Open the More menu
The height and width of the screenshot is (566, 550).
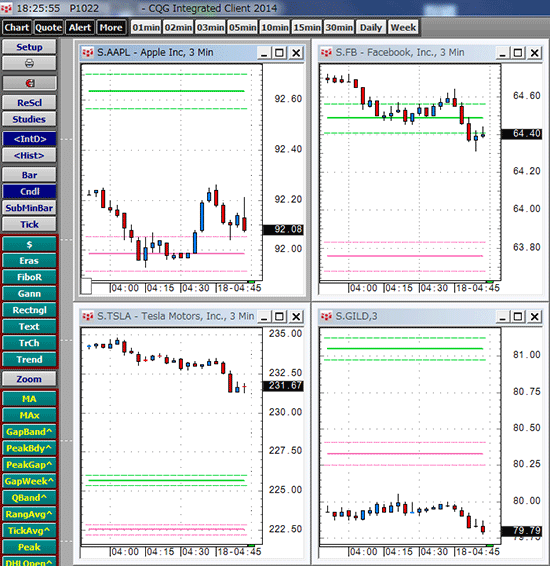click(111, 27)
